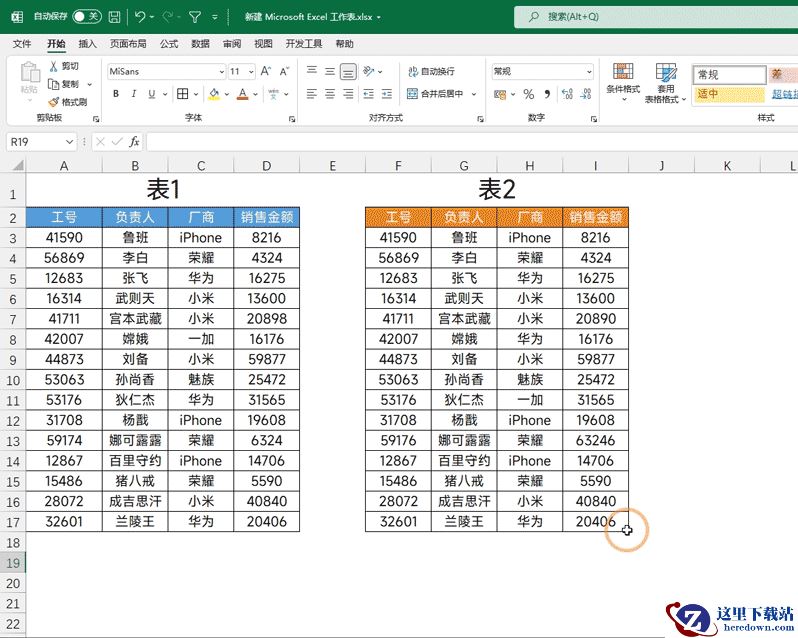Click the Insert Function fx icon
Image resolution: width=798 pixels, height=638 pixels.
(134, 142)
